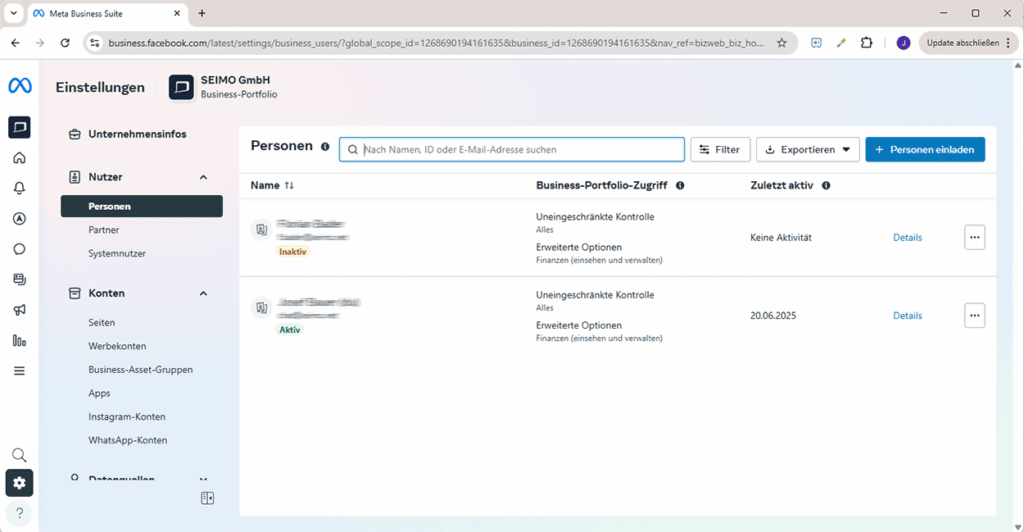The image size is (1024, 532).
Task: Open Apps under Konten
Action: click(99, 393)
